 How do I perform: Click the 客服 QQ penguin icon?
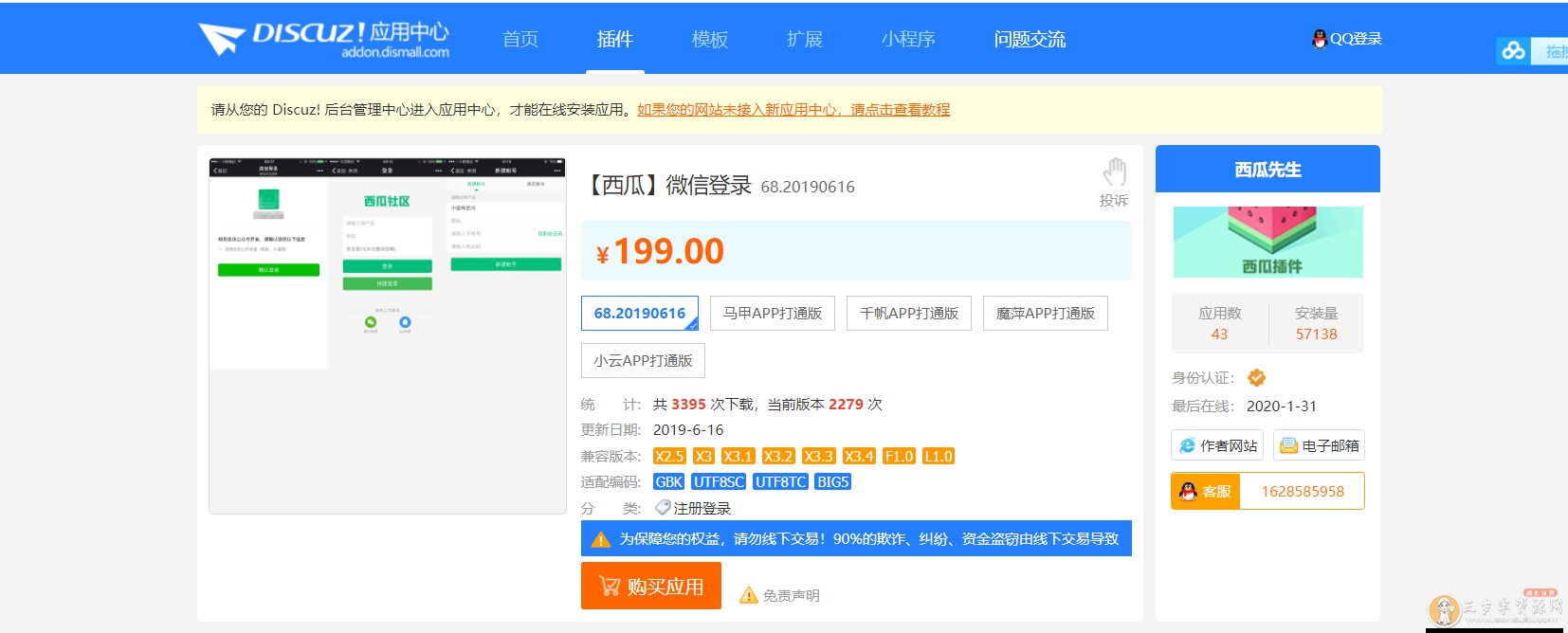coord(1188,491)
